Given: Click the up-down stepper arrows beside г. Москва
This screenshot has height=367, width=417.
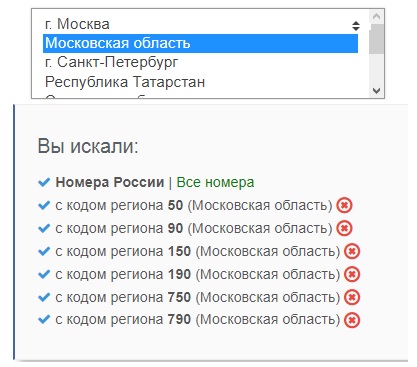Looking at the screenshot, I should [x=356, y=26].
